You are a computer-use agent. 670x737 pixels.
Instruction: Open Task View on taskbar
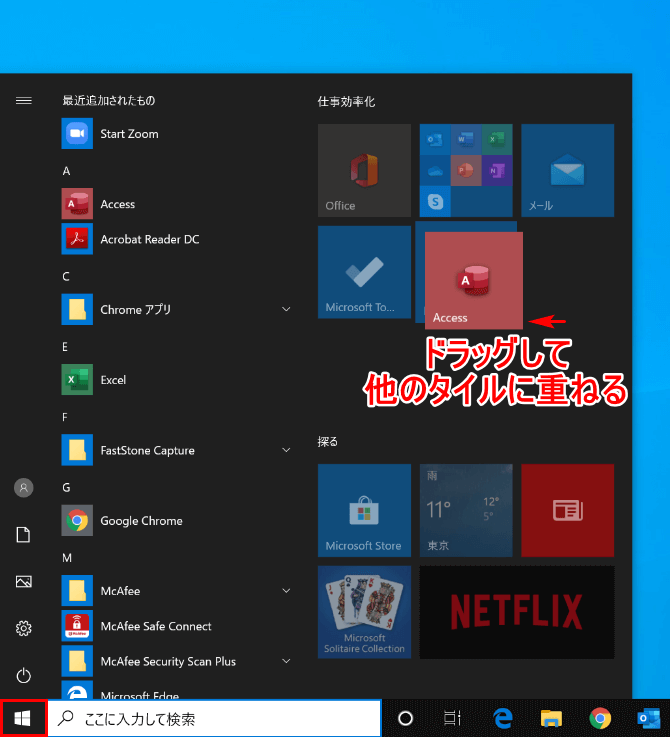(x=452, y=718)
